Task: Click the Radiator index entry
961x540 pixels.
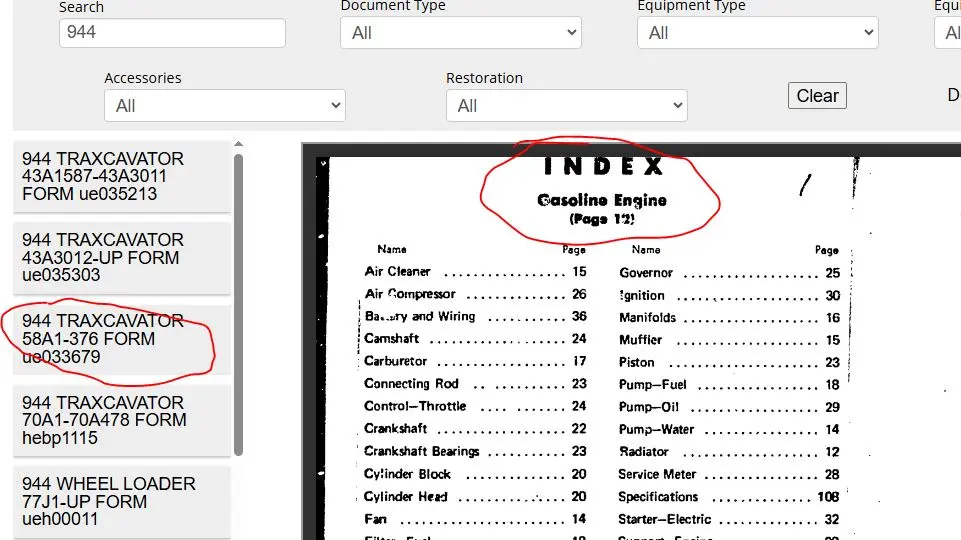Action: click(x=729, y=452)
